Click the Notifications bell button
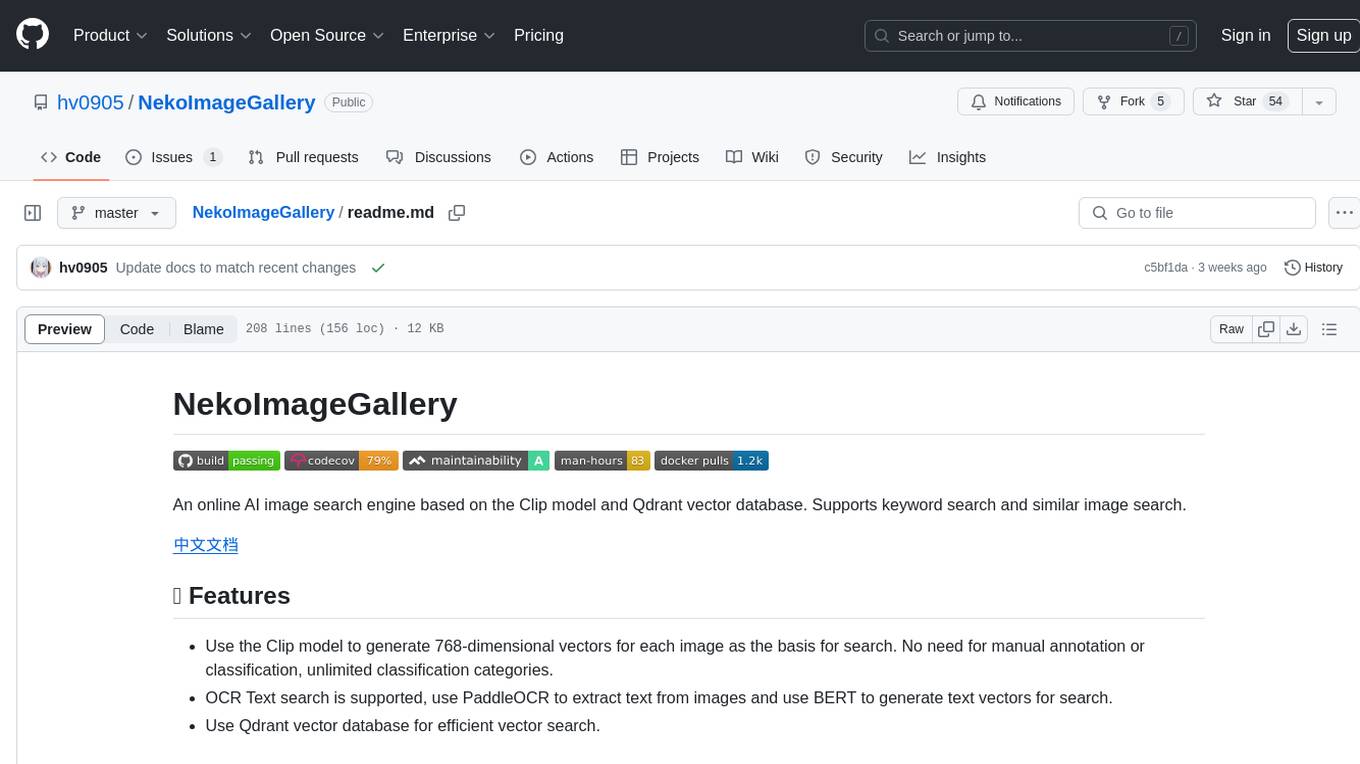Viewport: 1360px width, 764px height. click(1016, 102)
